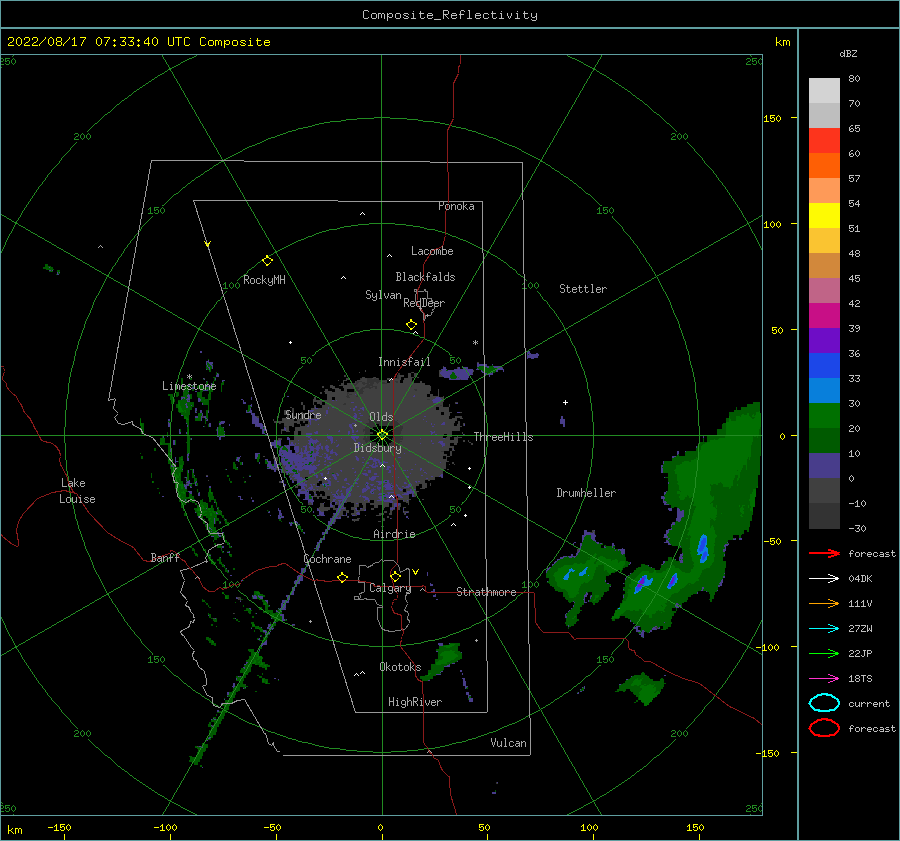
Task: Click the Drumheller label
Action: pos(586,493)
